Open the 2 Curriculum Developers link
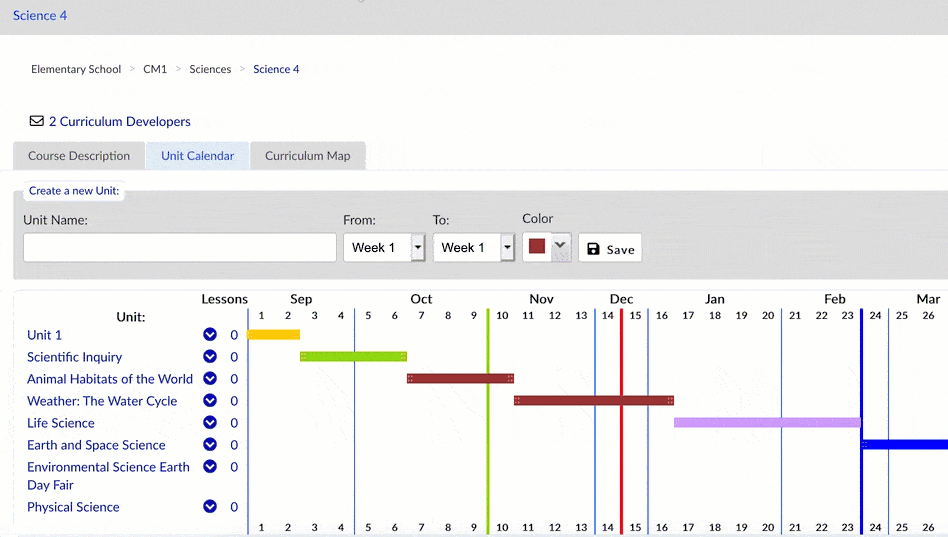This screenshot has width=948, height=537. 119,121
